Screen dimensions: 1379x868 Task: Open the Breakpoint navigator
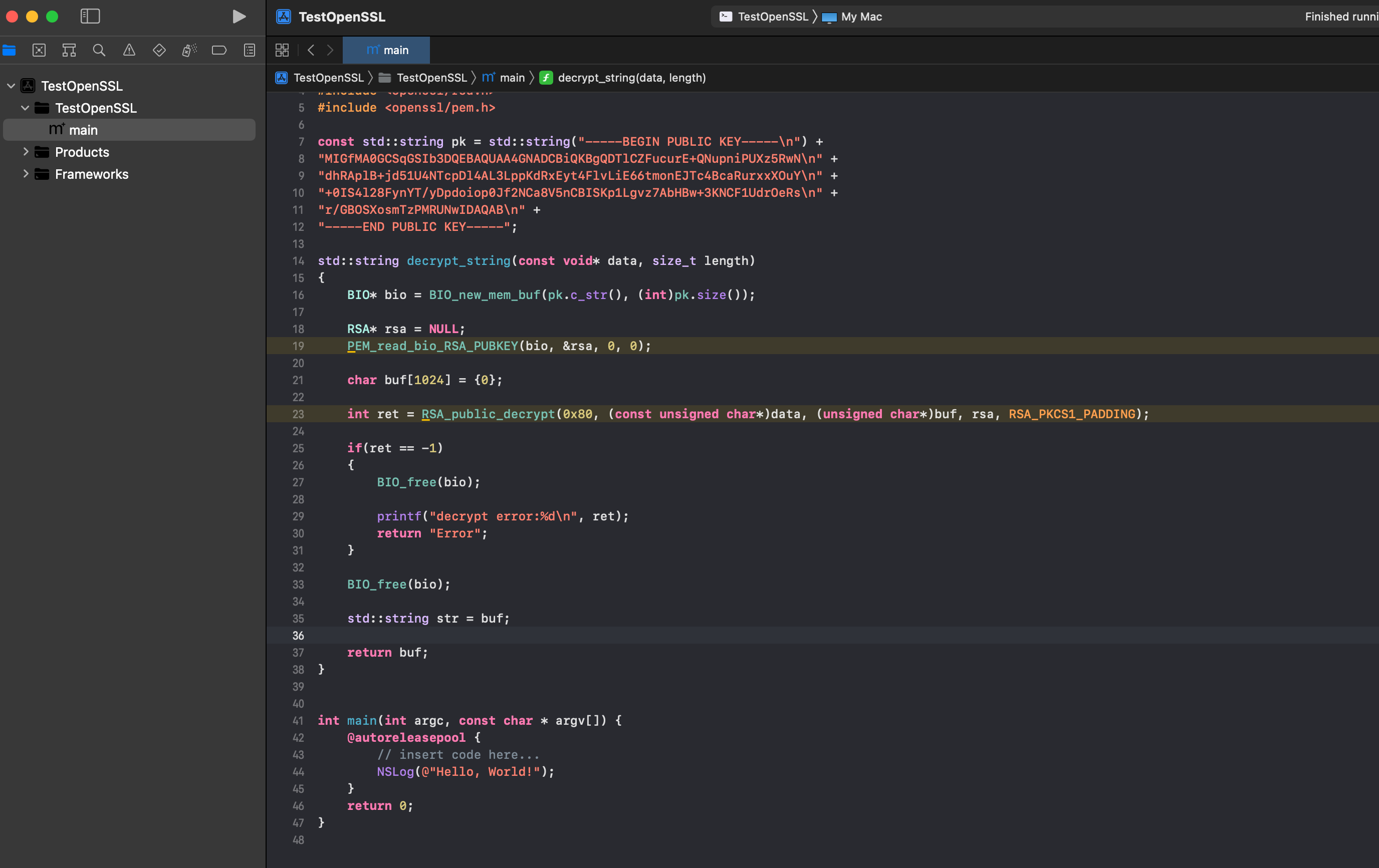coord(219,51)
